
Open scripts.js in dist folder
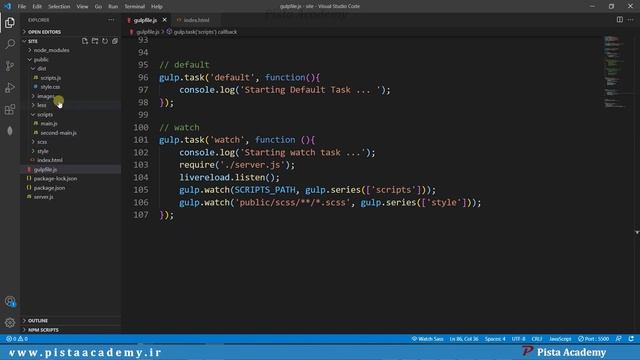point(71,78)
